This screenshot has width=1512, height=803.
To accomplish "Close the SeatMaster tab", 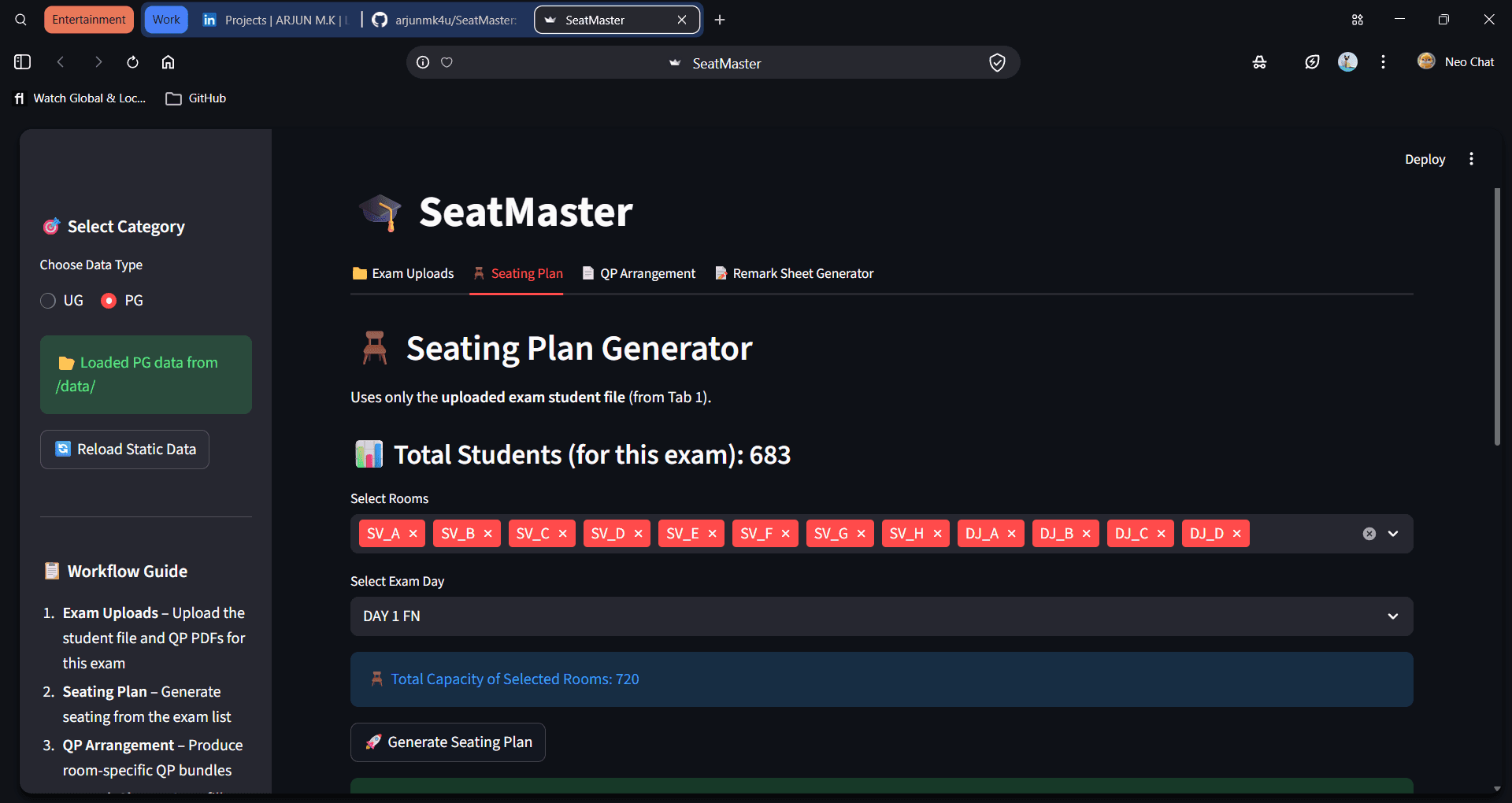I will (682, 20).
